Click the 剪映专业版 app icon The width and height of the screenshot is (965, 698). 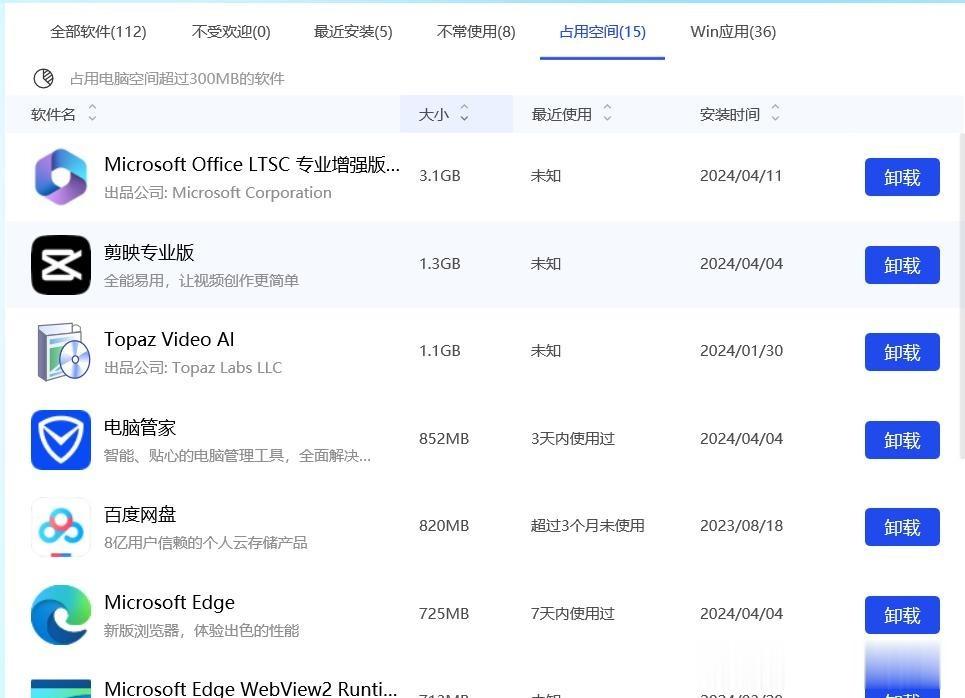click(x=61, y=265)
